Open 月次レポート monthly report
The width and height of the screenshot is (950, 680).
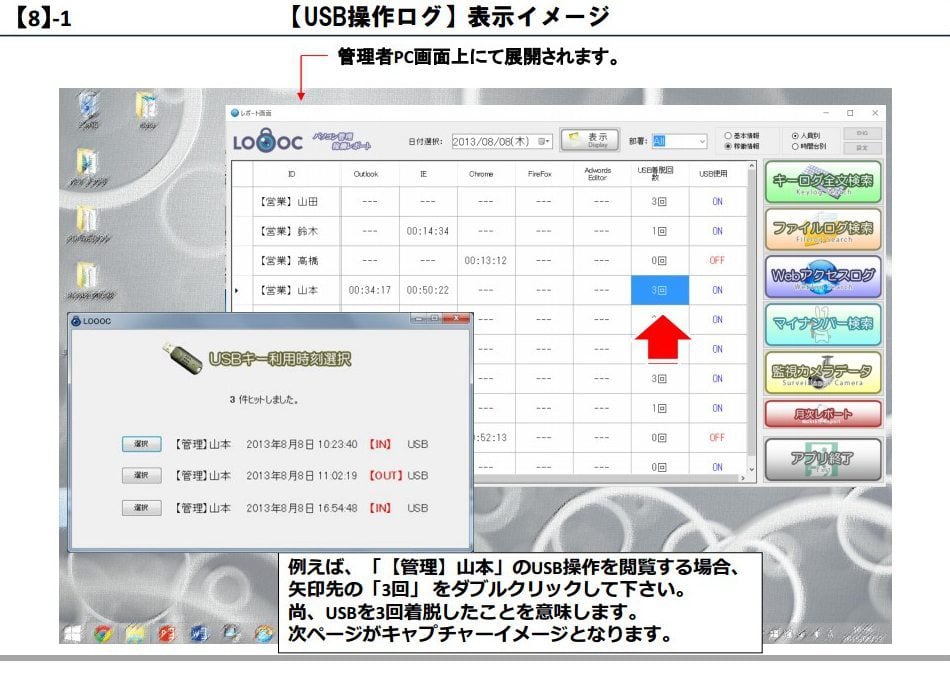click(x=822, y=414)
